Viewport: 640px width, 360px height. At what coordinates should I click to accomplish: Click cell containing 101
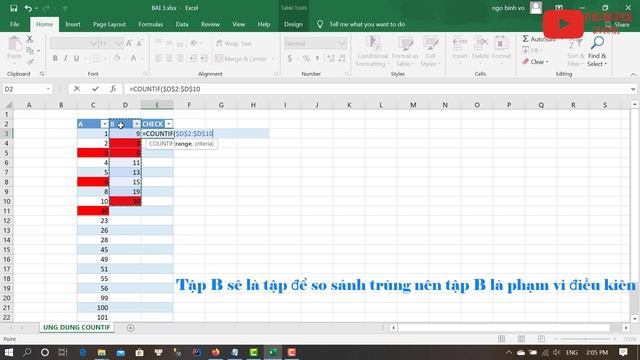click(x=93, y=317)
